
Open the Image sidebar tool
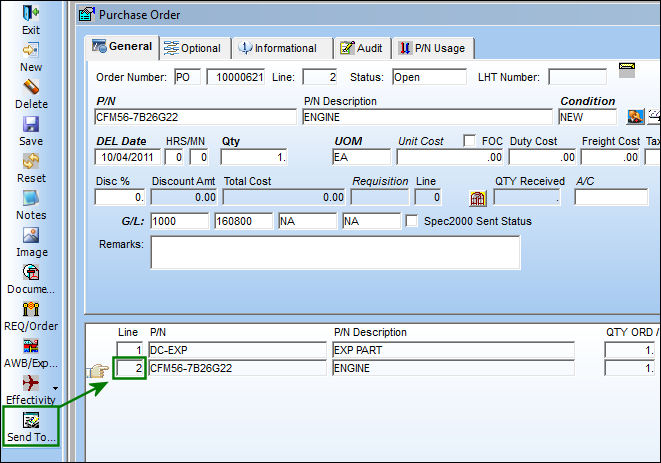31,235
